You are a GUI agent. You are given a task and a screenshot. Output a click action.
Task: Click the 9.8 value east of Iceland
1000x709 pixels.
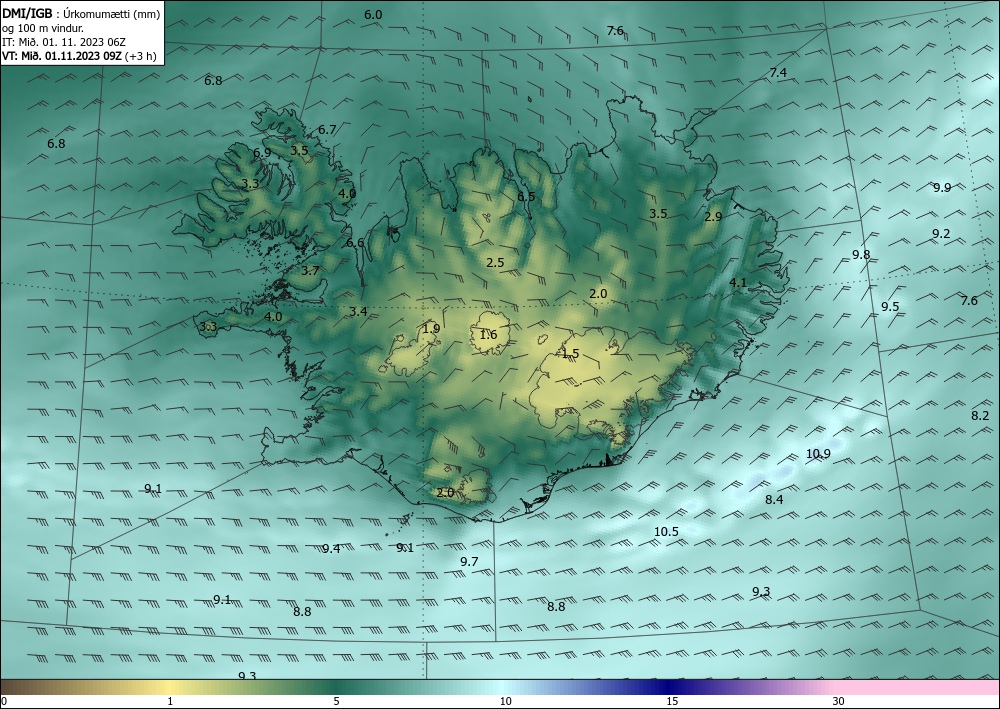pyautogui.click(x=861, y=254)
